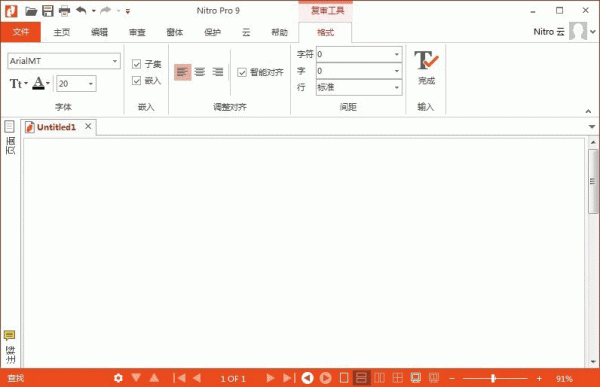Image resolution: width=600 pixels, height=387 pixels.
Task: Go to the next page
Action: (x=271, y=378)
